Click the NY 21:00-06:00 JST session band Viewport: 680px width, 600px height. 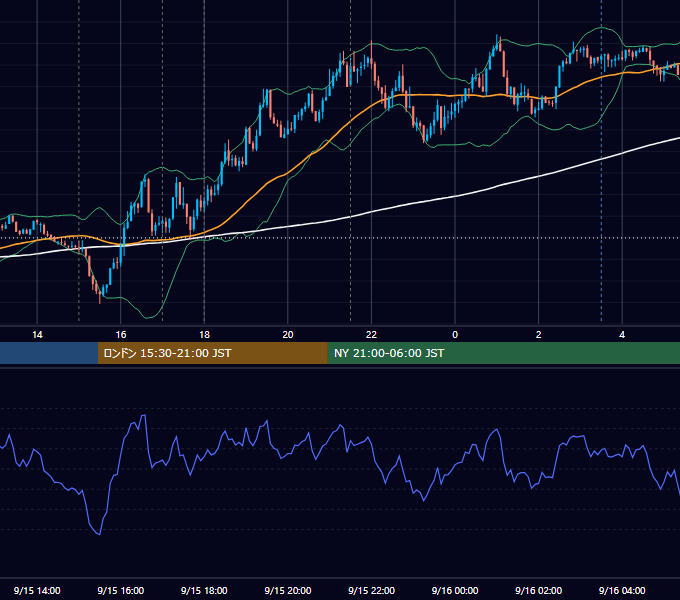point(503,353)
